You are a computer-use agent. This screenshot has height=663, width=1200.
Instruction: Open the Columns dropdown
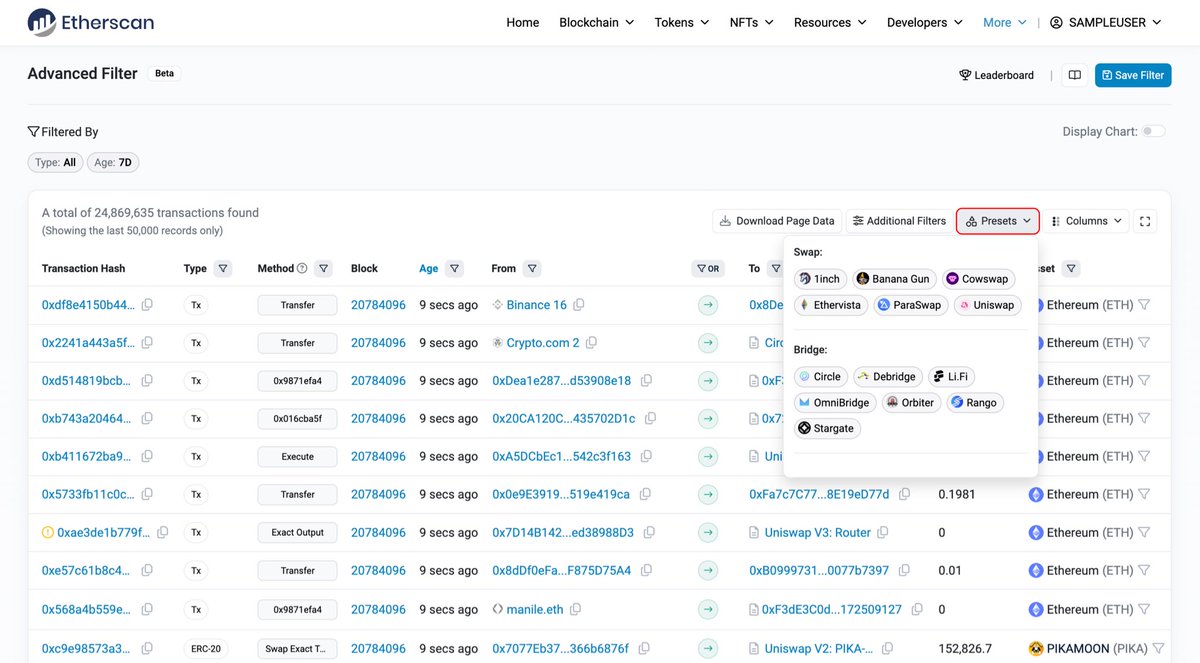[1086, 220]
